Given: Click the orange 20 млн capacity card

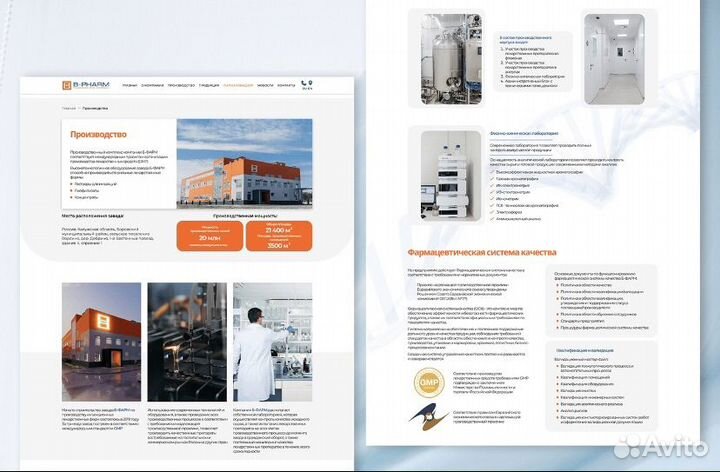Looking at the screenshot, I should (x=209, y=235).
